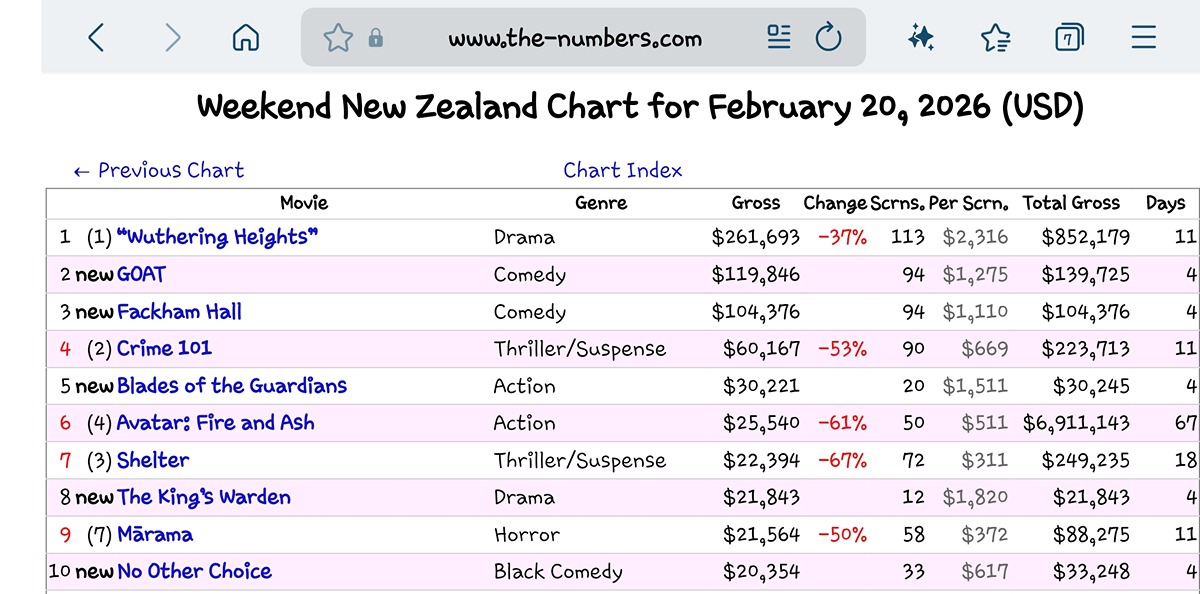Open the Chart Index link

point(622,170)
